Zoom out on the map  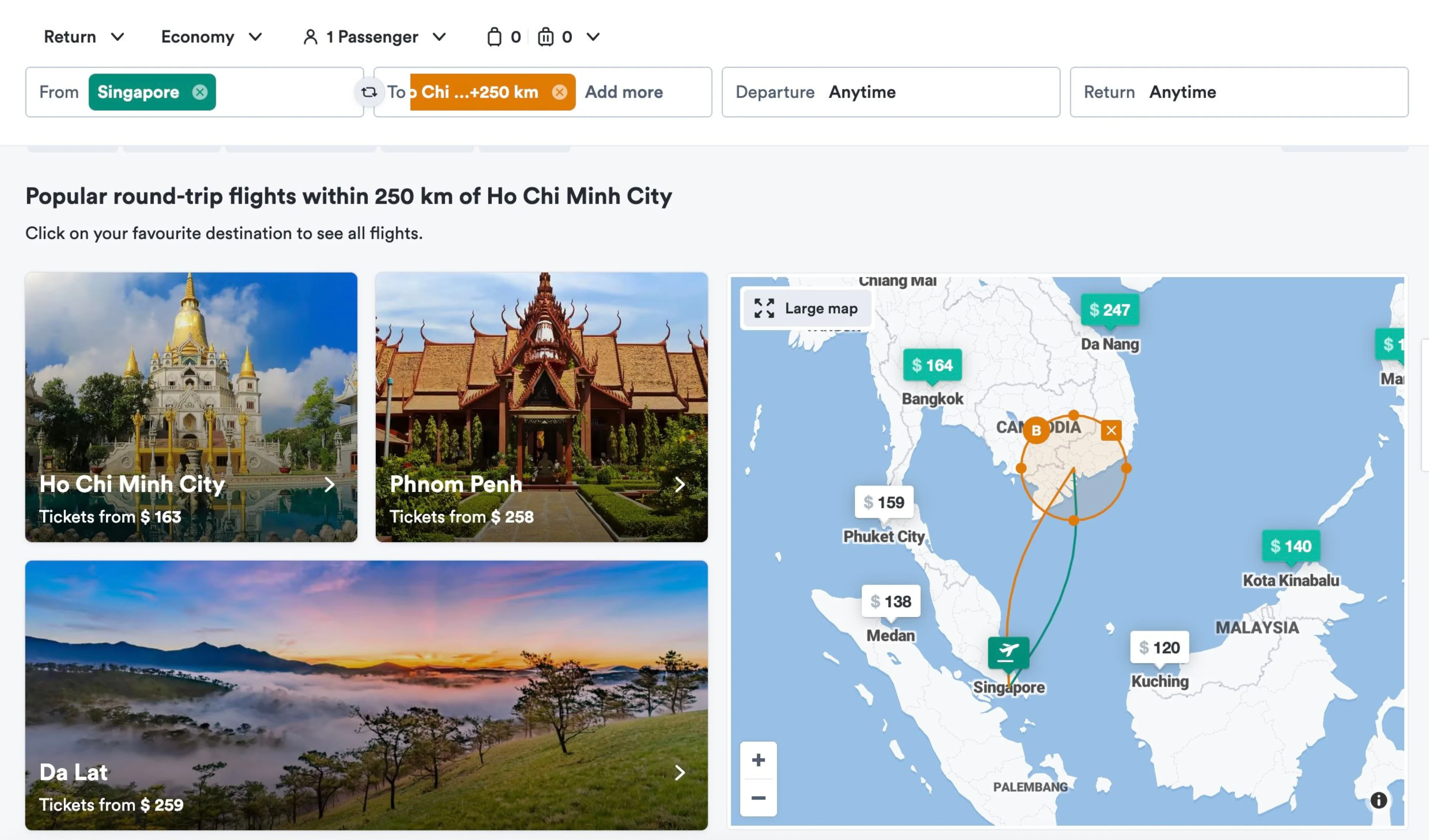[758, 798]
